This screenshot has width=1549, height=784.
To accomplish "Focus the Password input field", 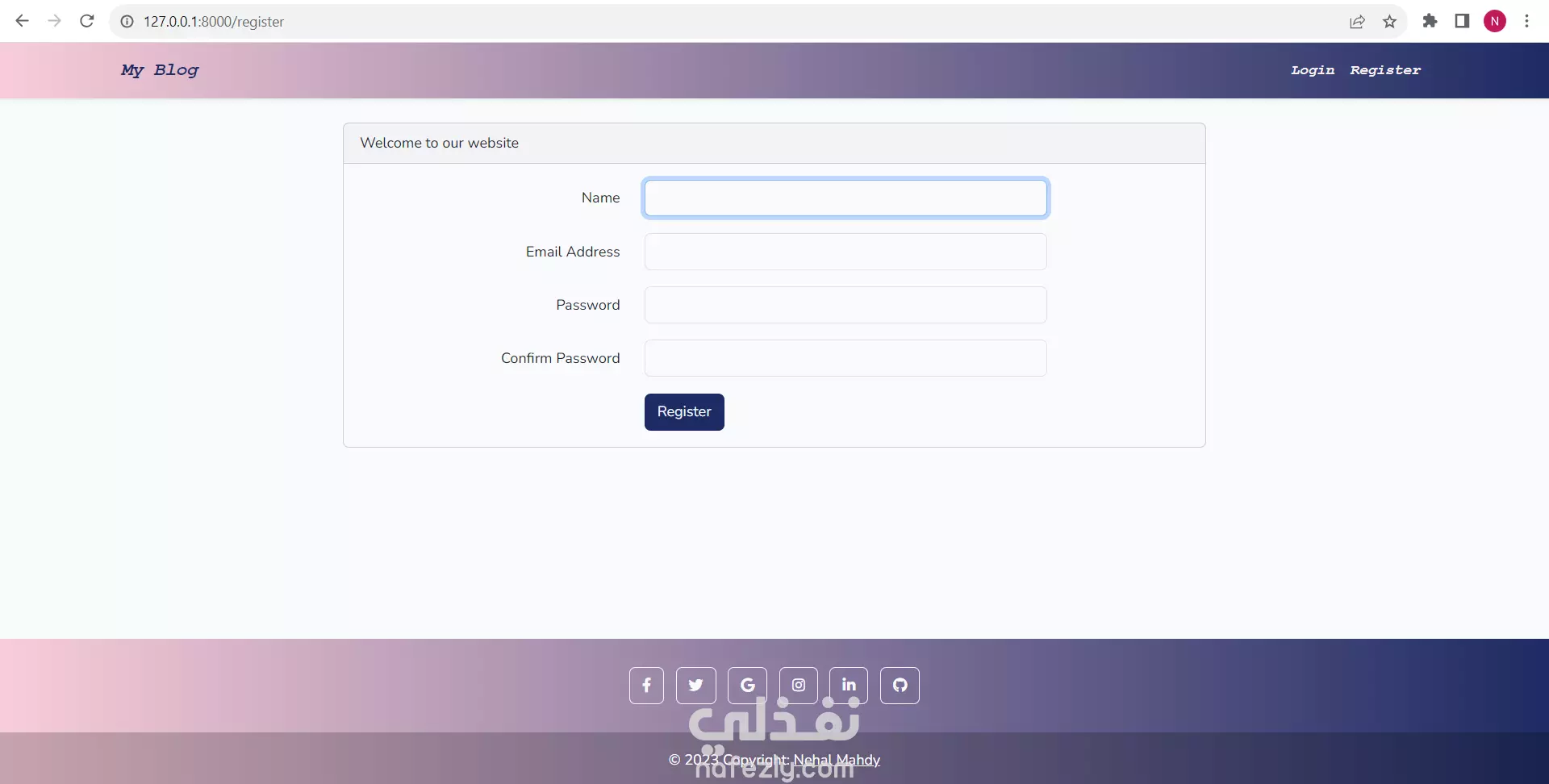I will (845, 305).
